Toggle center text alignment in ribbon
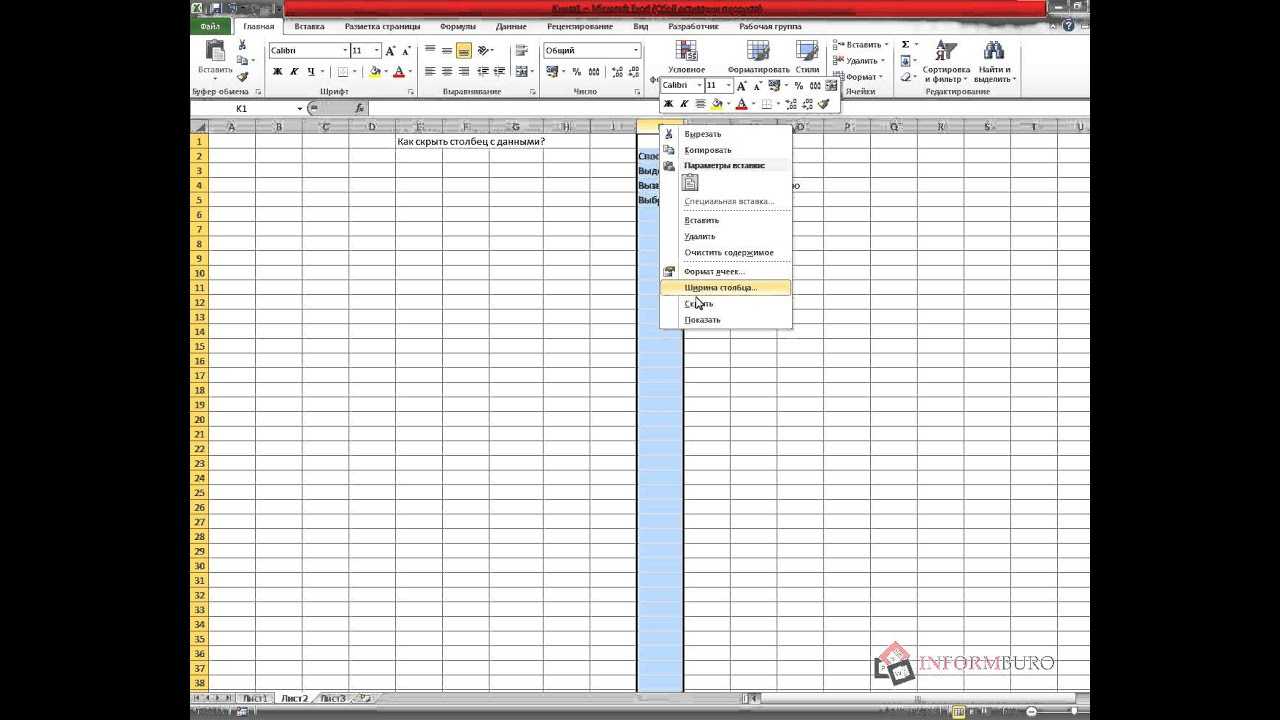This screenshot has height=720, width=1280. coord(447,72)
